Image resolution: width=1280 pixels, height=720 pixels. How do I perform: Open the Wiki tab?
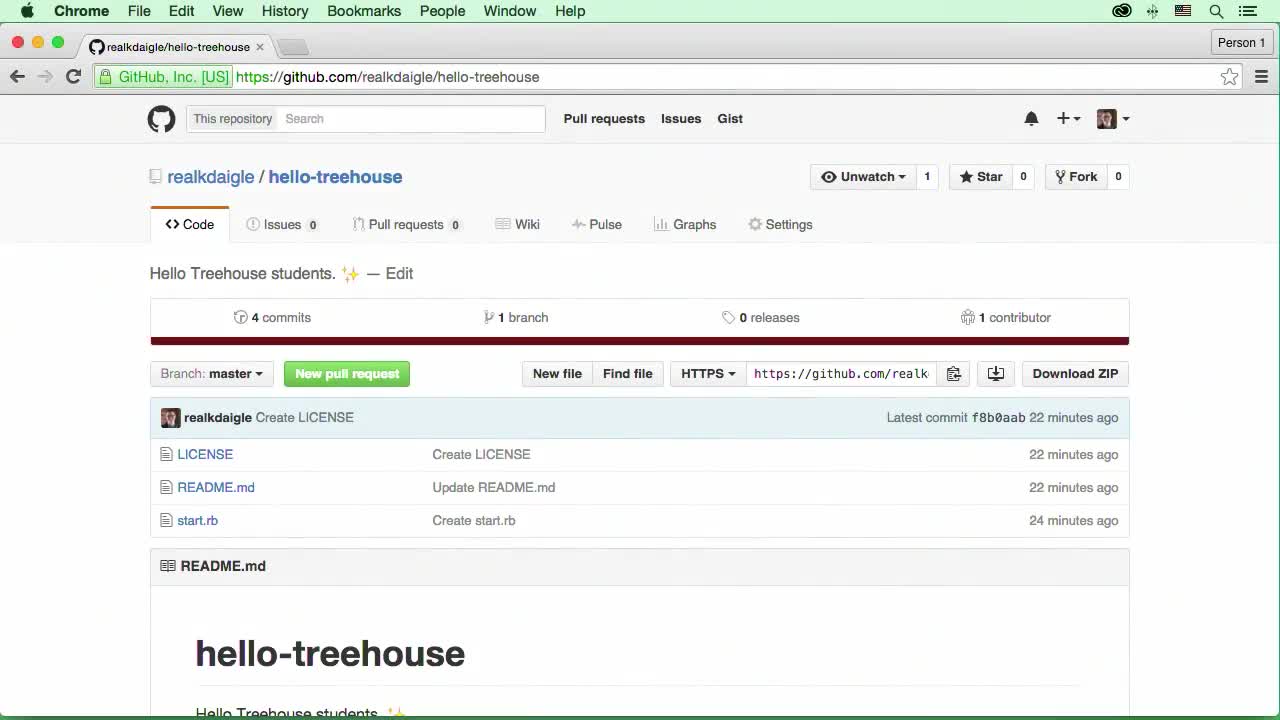517,225
